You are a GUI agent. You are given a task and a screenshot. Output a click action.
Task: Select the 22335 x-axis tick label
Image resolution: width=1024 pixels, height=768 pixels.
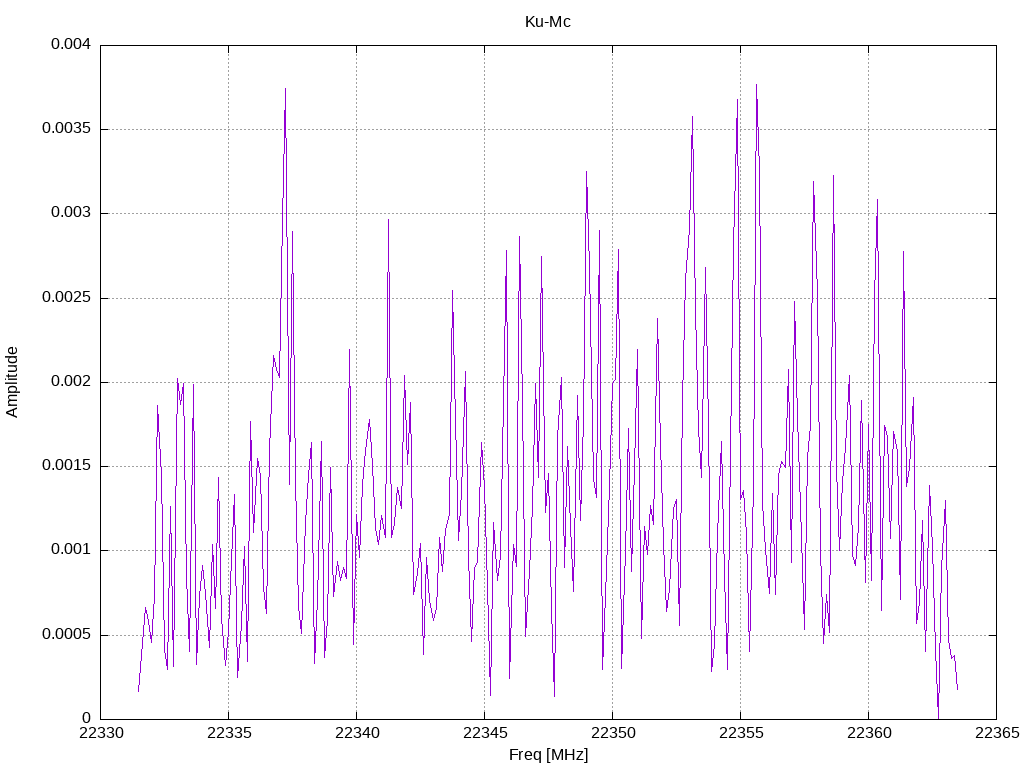point(229,733)
